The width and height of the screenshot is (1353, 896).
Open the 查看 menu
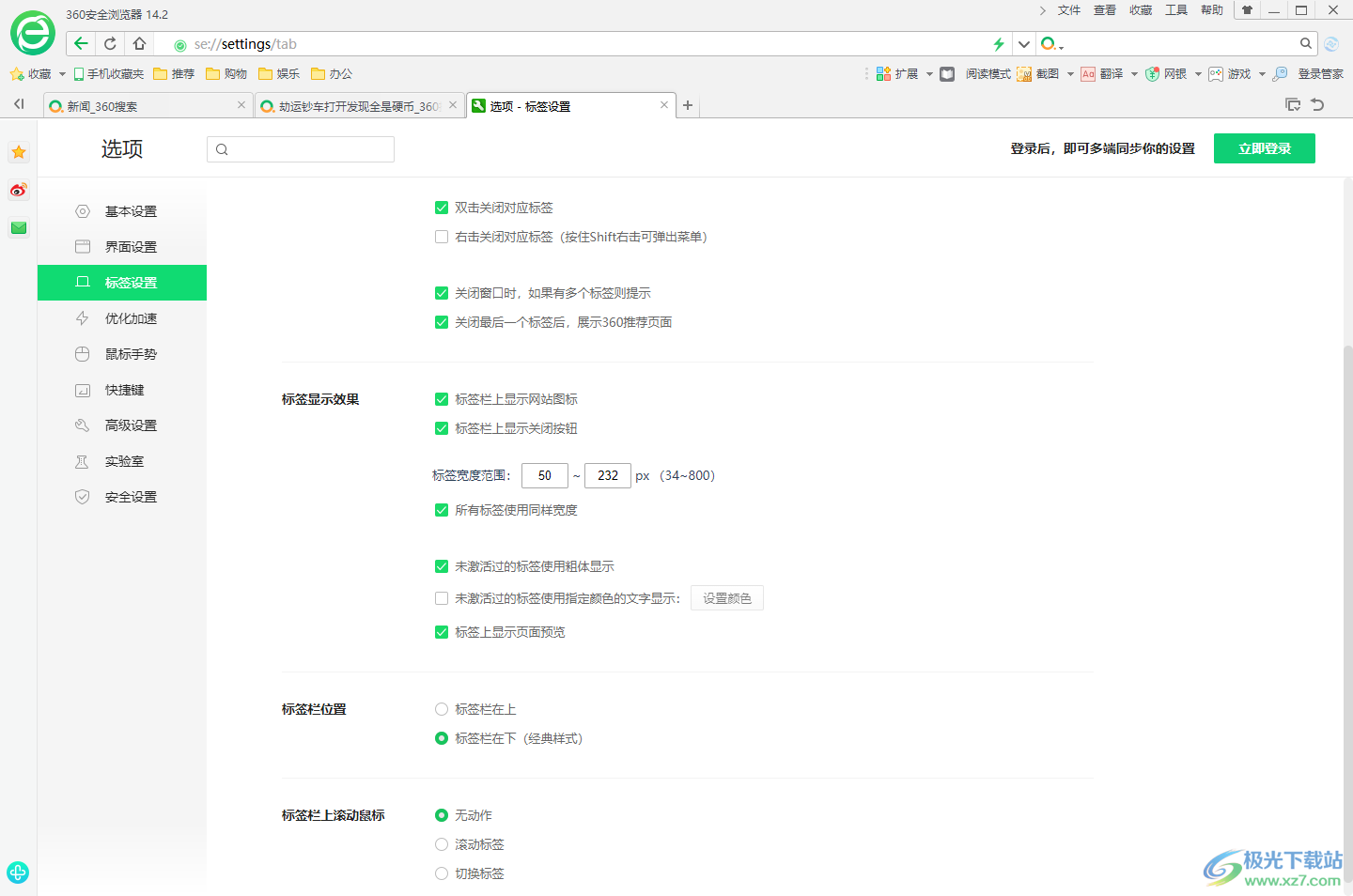pyautogui.click(x=1105, y=10)
